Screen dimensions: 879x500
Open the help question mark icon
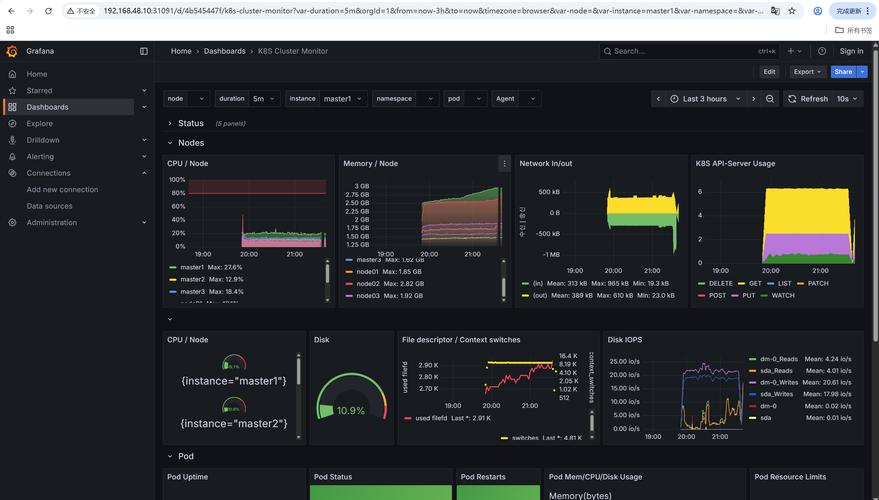[822, 51]
